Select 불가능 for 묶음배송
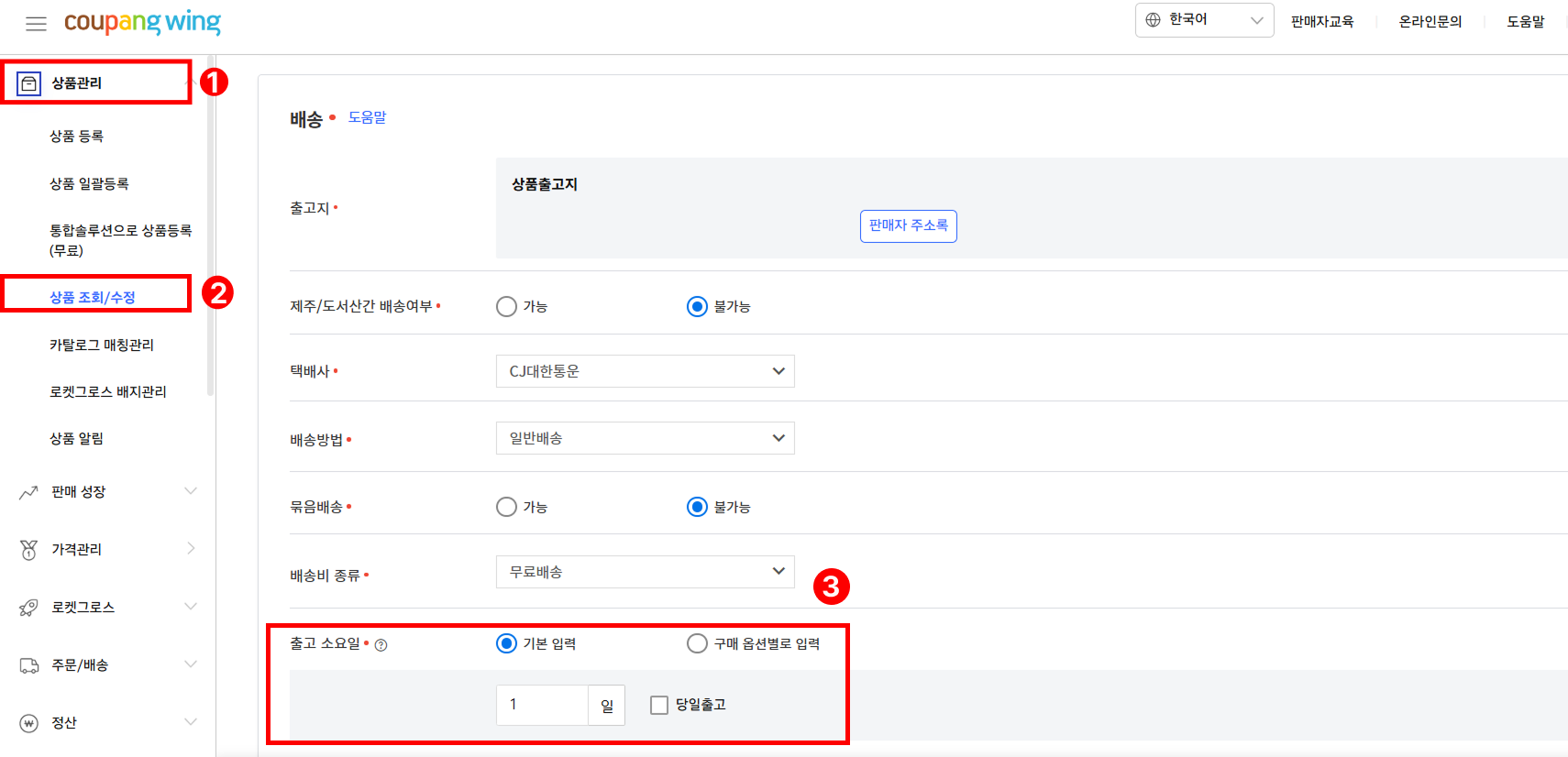 [697, 507]
